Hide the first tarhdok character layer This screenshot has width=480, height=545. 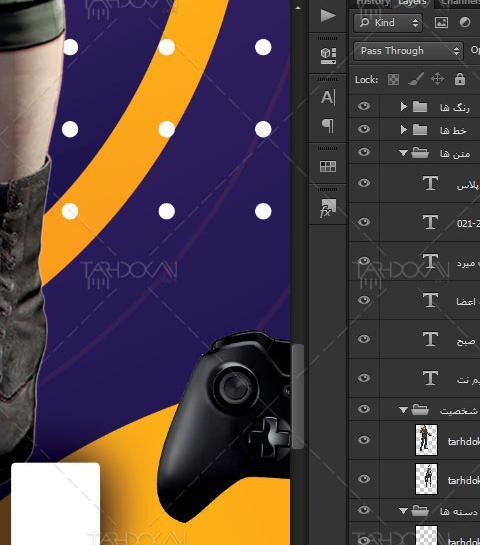tap(364, 440)
